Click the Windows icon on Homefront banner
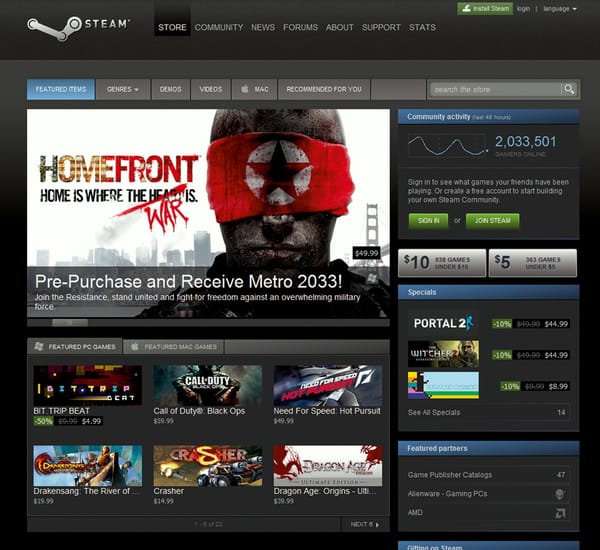600x550 pixels. point(372,278)
